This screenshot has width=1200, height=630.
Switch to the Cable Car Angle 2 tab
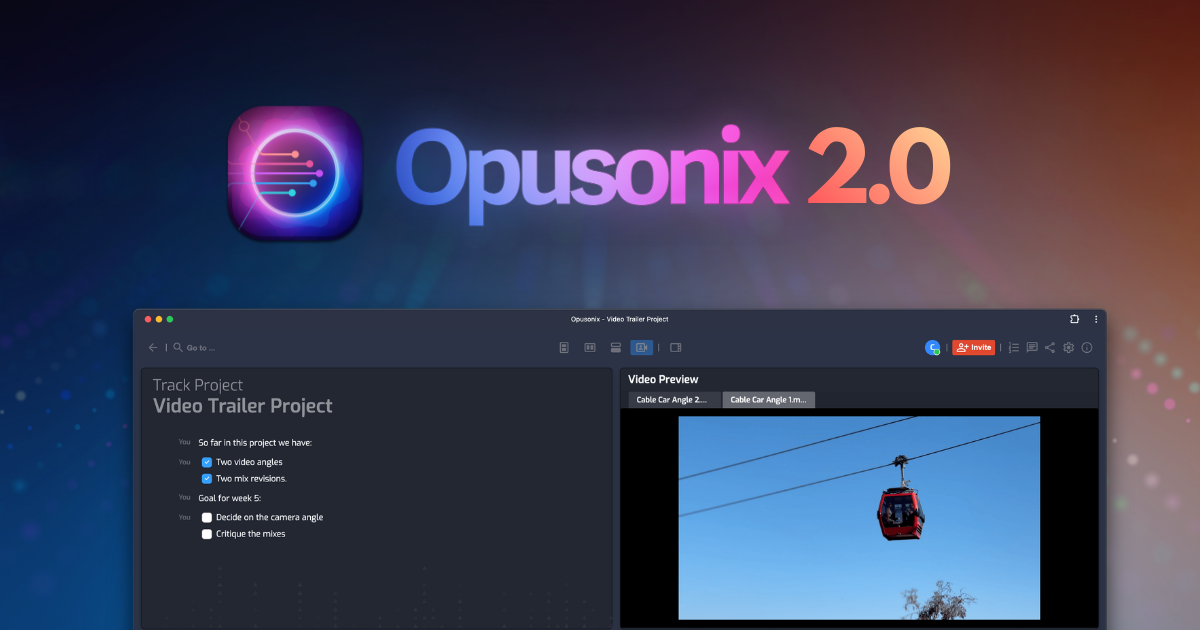point(672,399)
